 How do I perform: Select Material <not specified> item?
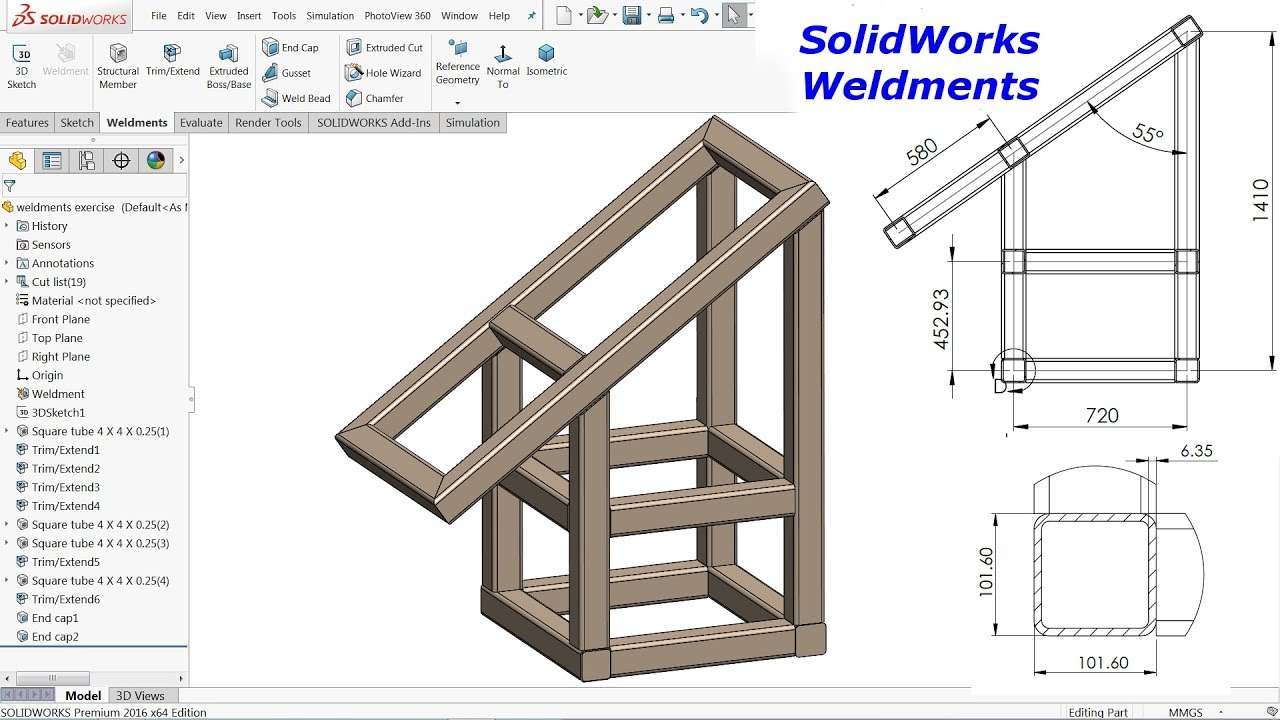(x=86, y=300)
